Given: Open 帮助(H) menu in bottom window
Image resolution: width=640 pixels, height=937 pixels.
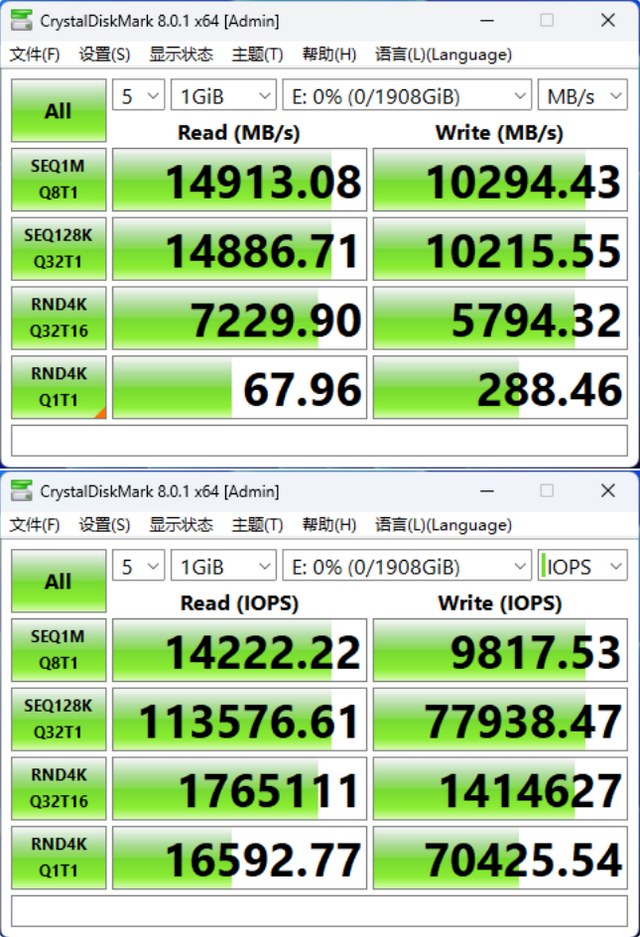Looking at the screenshot, I should coord(329,525).
